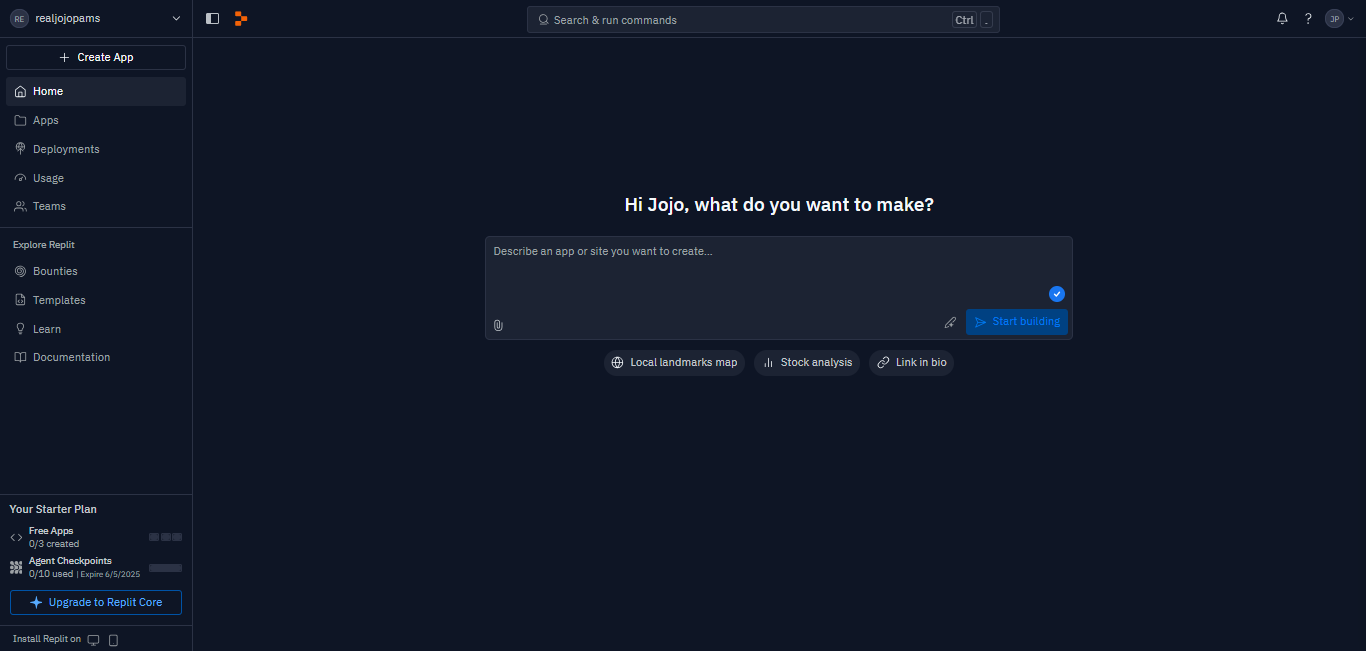Image resolution: width=1366 pixels, height=651 pixels.
Task: Select Local landmarks map suggestion
Action: 674,362
